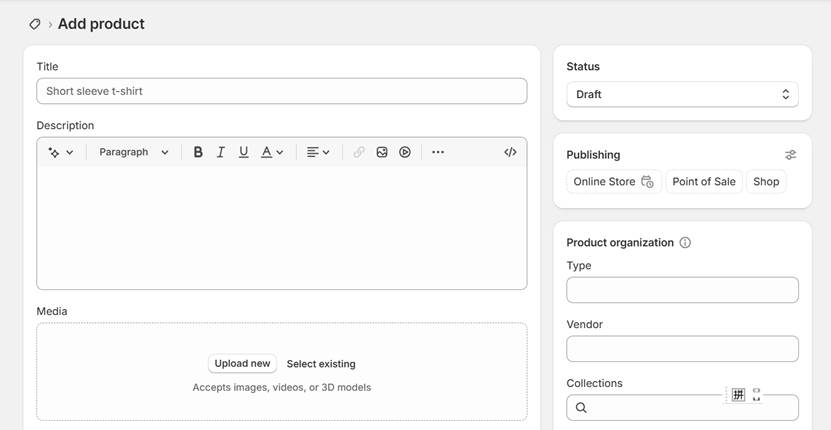Click inside the Description text area
The height and width of the screenshot is (430, 831).
click(281, 227)
